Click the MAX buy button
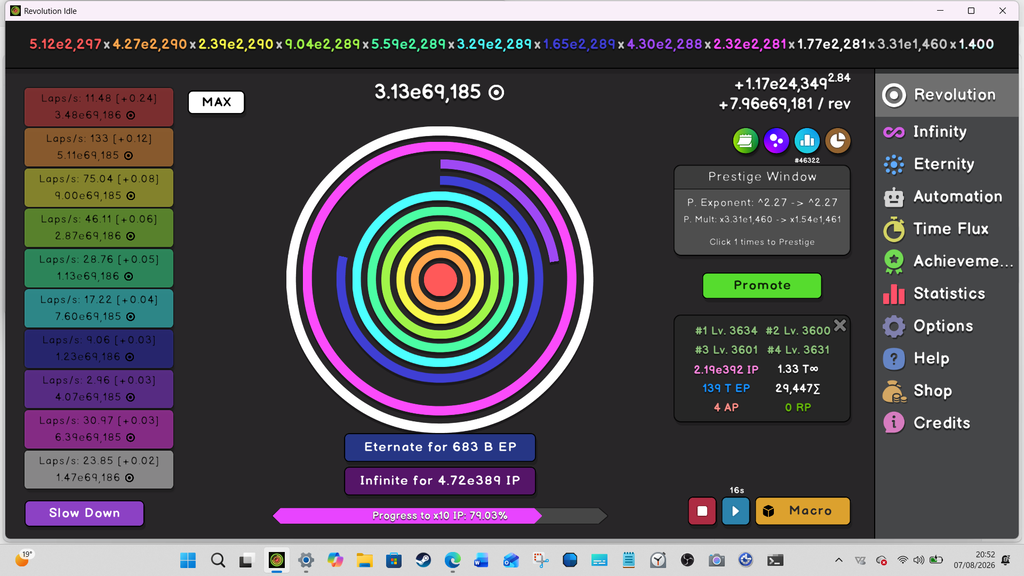 coord(216,102)
